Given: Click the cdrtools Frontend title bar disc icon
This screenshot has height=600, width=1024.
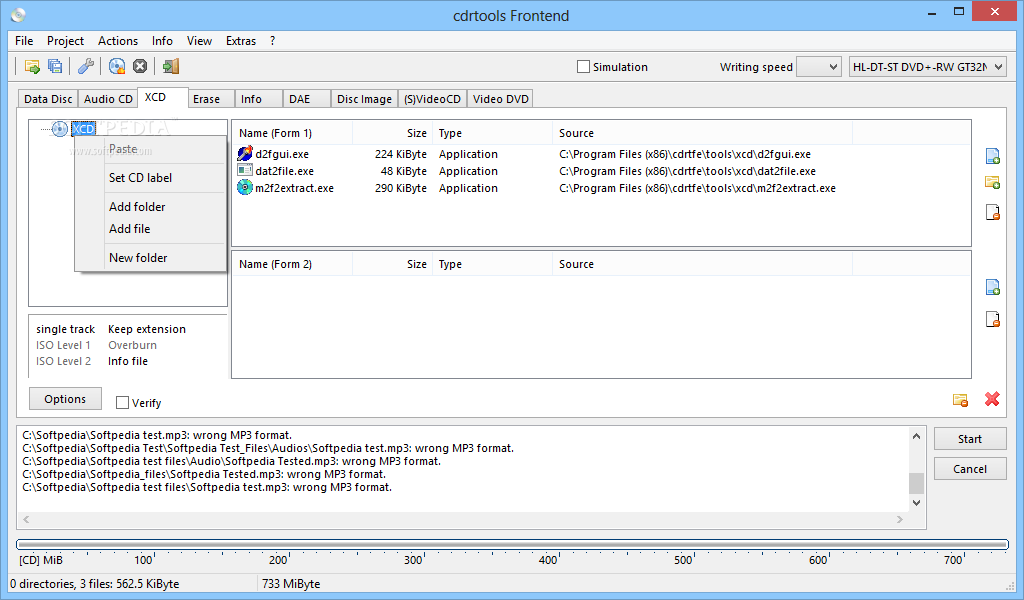Looking at the screenshot, I should point(18,14).
